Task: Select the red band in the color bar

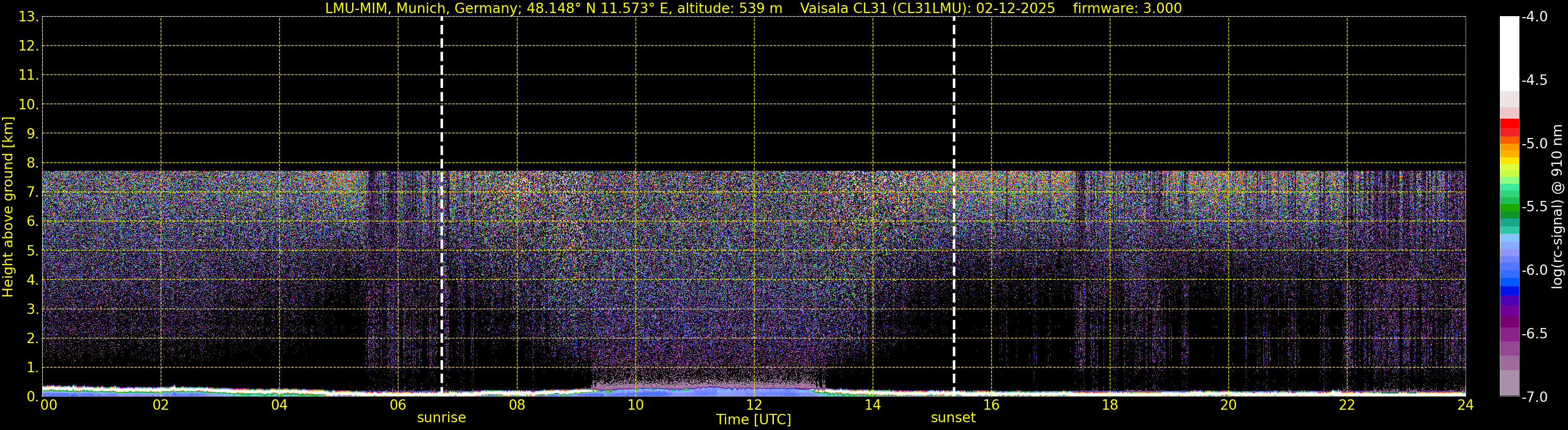Action: (x=1509, y=124)
